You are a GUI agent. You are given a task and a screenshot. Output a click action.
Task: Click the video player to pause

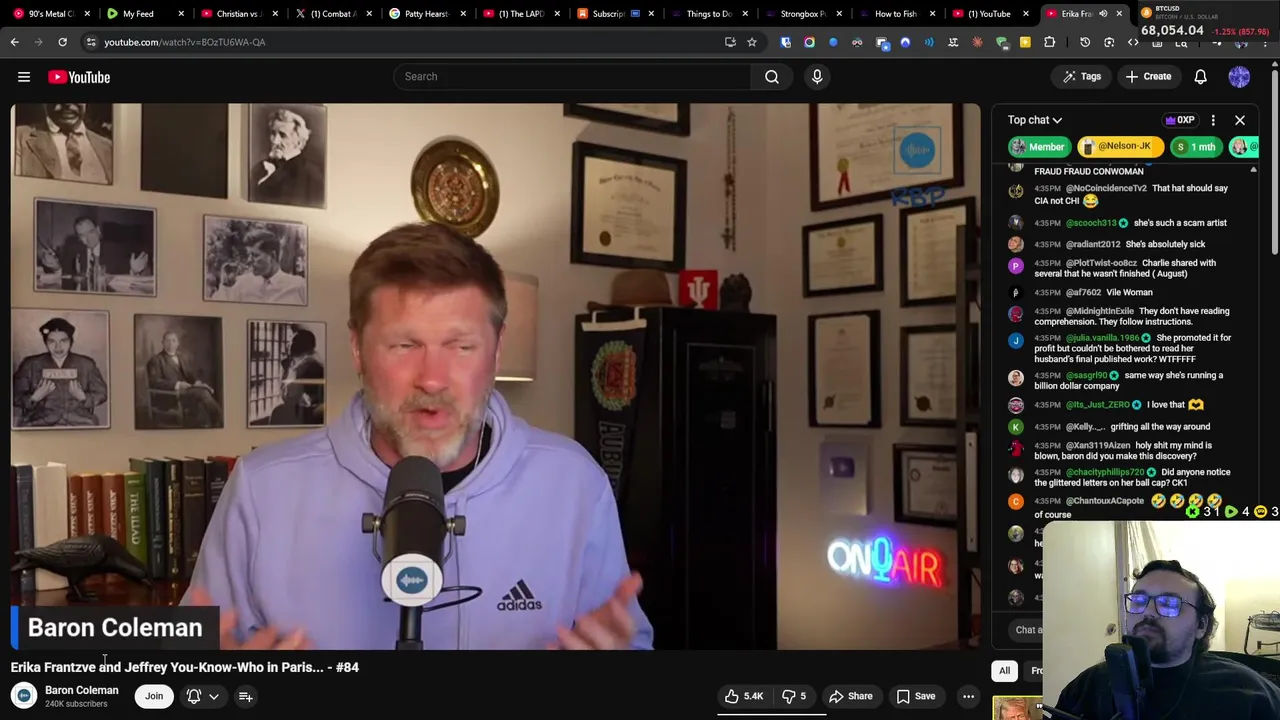(496, 376)
